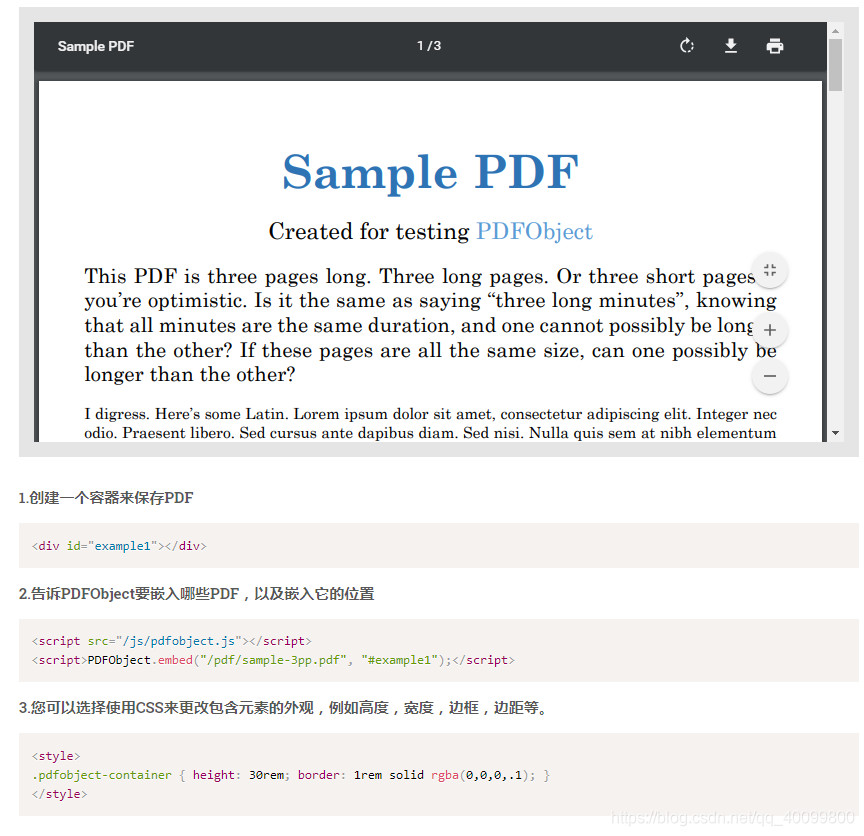
Task: Click 'This PDF is three pages long' paragraph
Action: pos(430,325)
